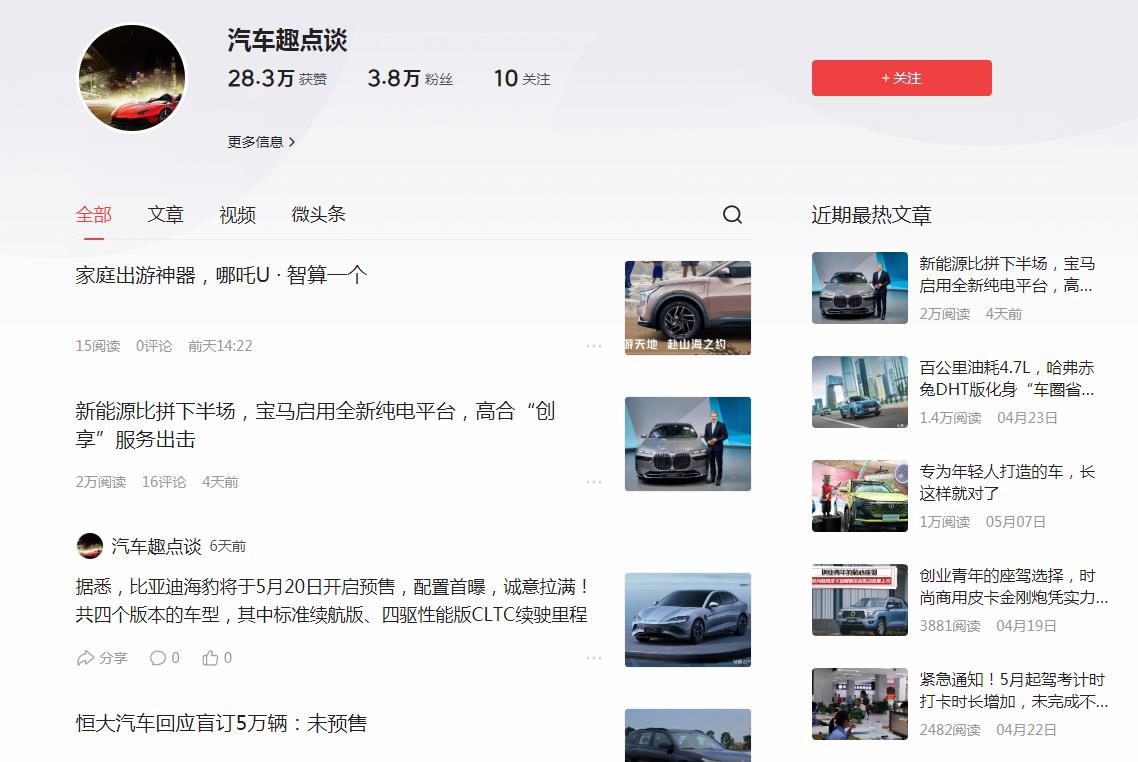Click 哪吒U car thumbnail in feed

tap(687, 308)
